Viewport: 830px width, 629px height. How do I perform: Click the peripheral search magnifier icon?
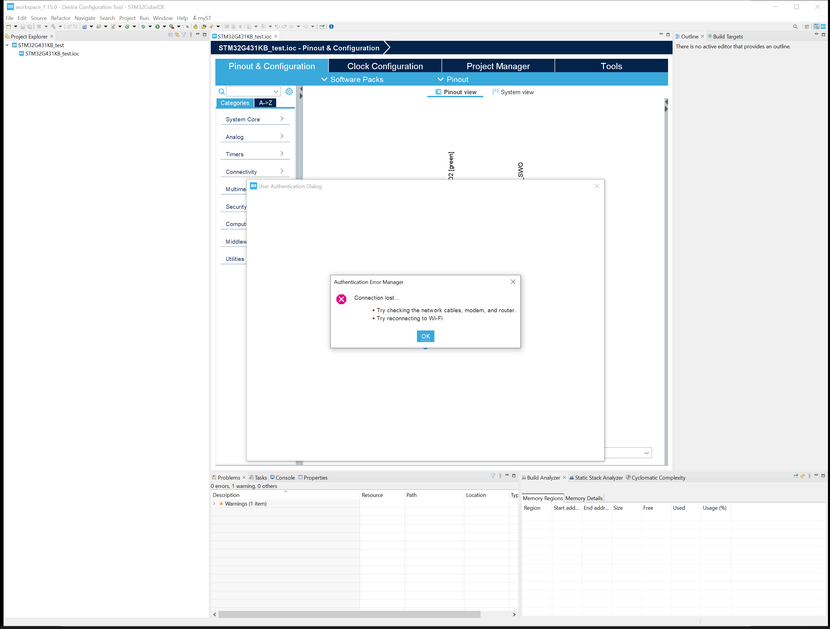pos(221,92)
